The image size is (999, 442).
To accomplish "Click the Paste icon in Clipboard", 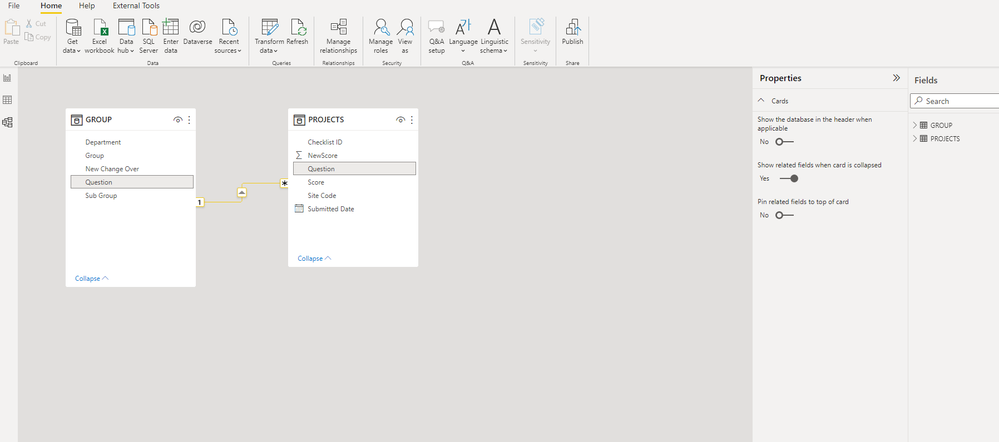I will click(x=11, y=27).
